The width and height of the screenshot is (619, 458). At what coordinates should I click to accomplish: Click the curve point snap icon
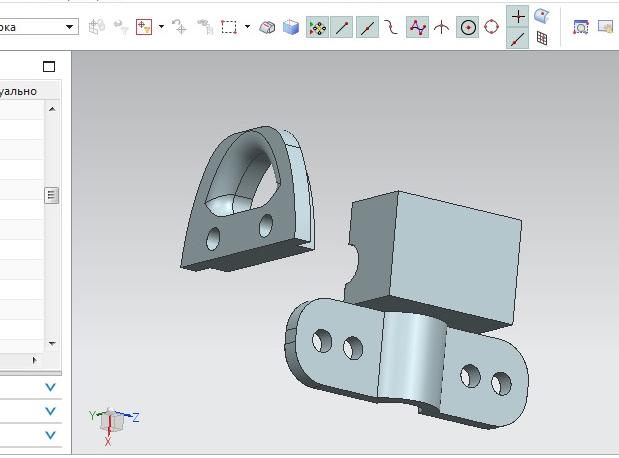point(391,27)
